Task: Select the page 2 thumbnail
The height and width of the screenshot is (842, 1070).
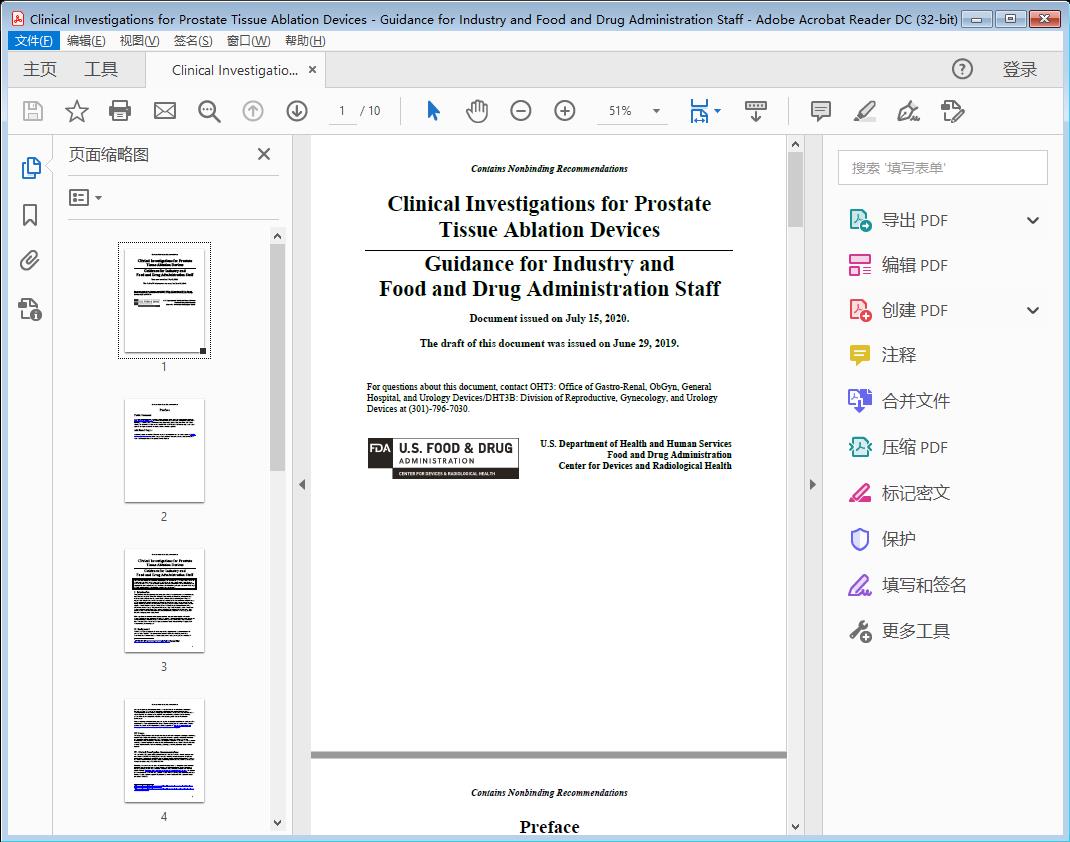Action: click(164, 451)
